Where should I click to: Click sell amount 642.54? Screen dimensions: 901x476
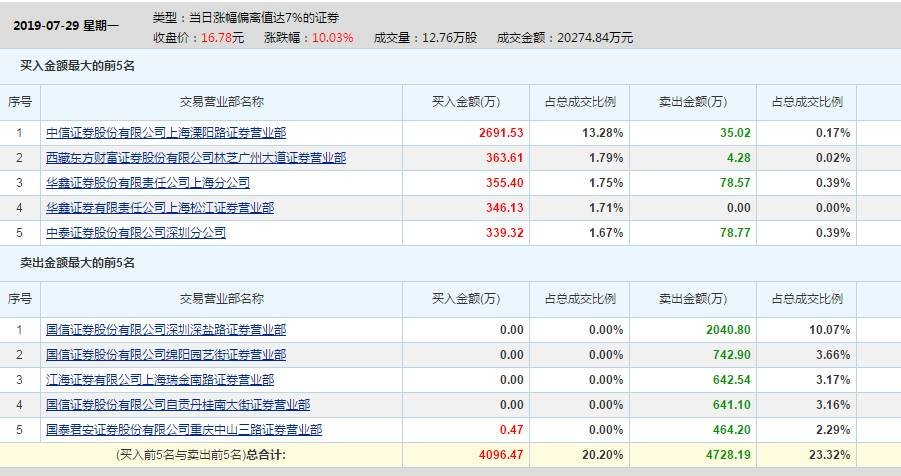click(x=731, y=380)
